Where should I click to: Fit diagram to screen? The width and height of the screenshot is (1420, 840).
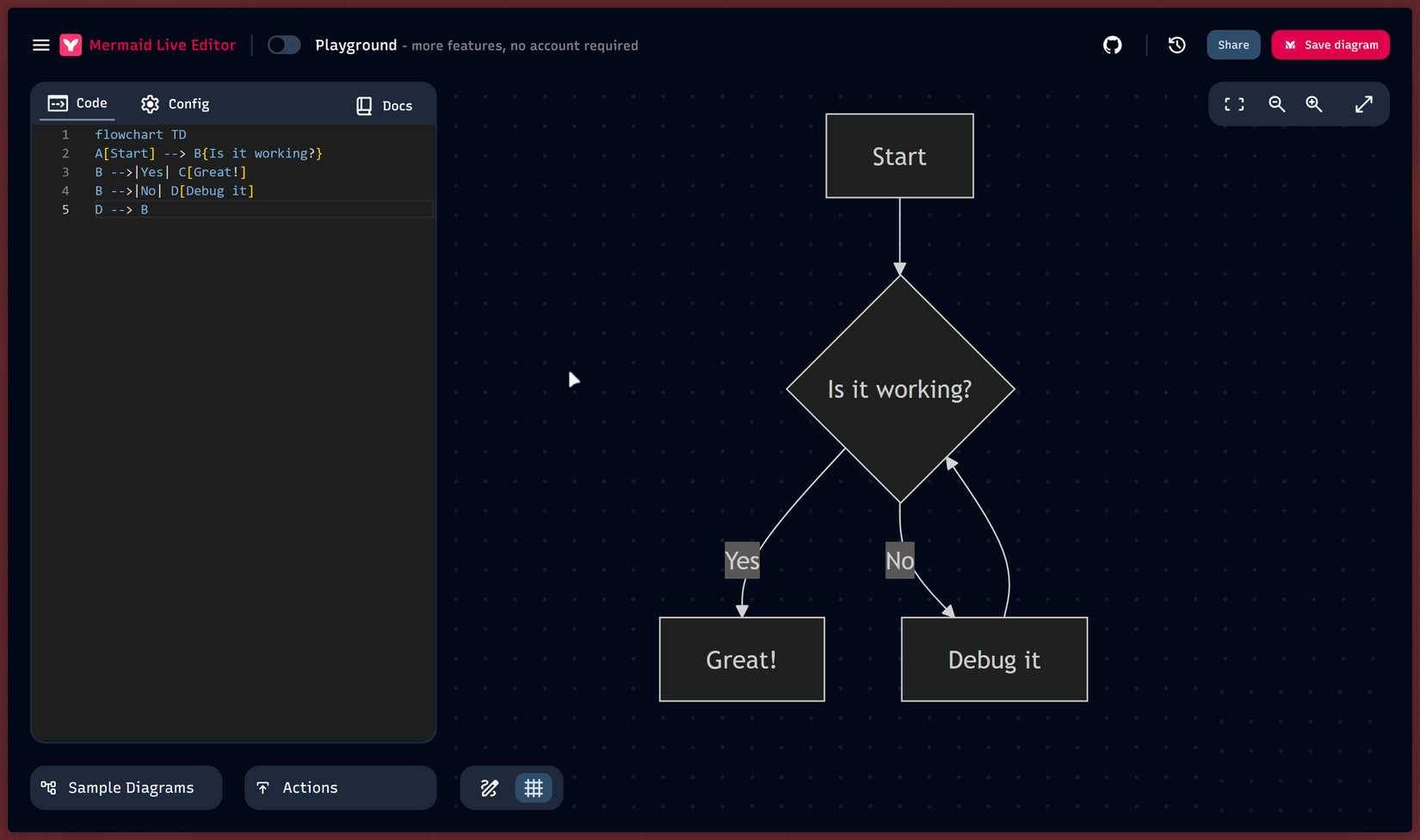[x=1234, y=104]
